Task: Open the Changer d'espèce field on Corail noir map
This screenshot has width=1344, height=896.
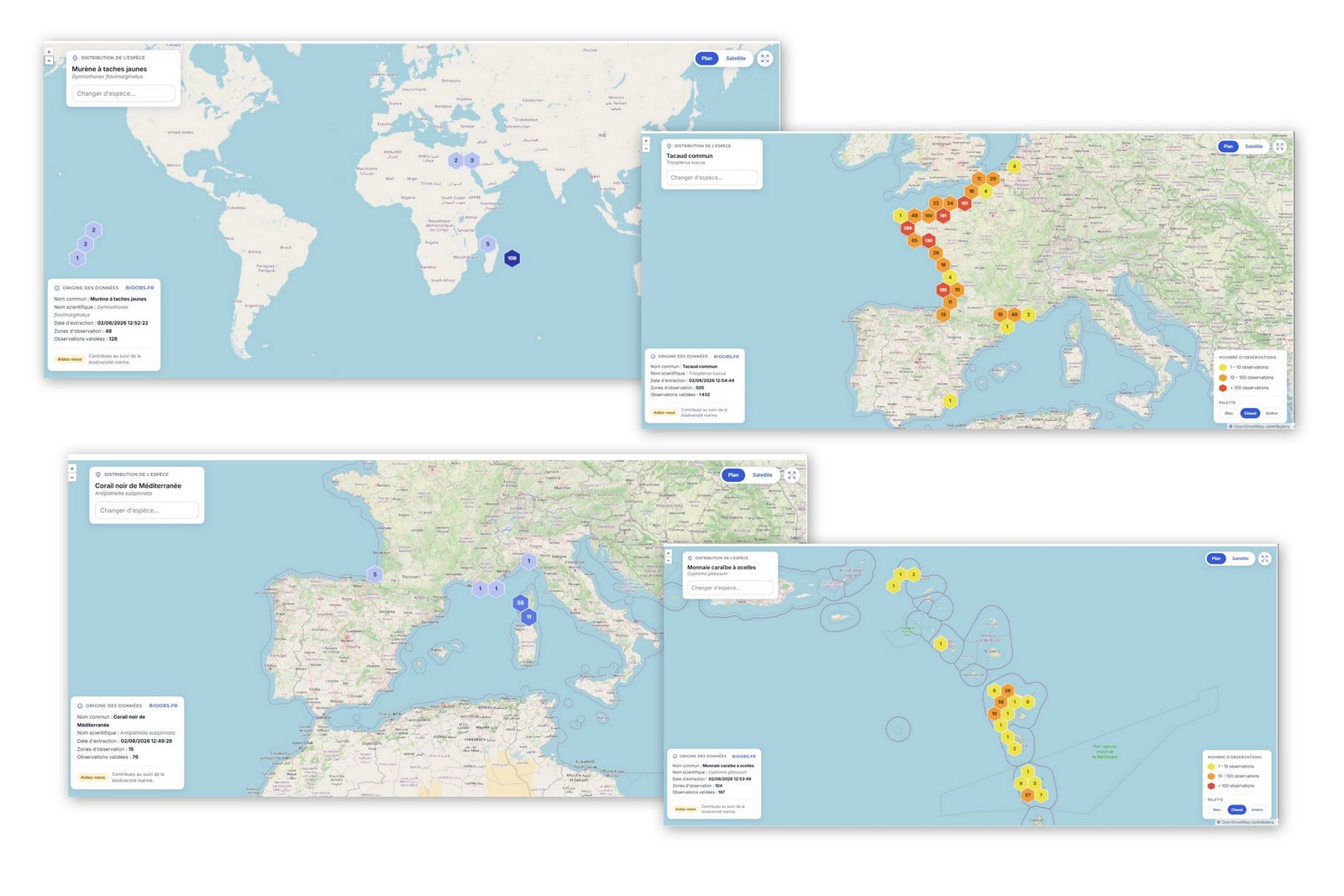Action: [147, 511]
